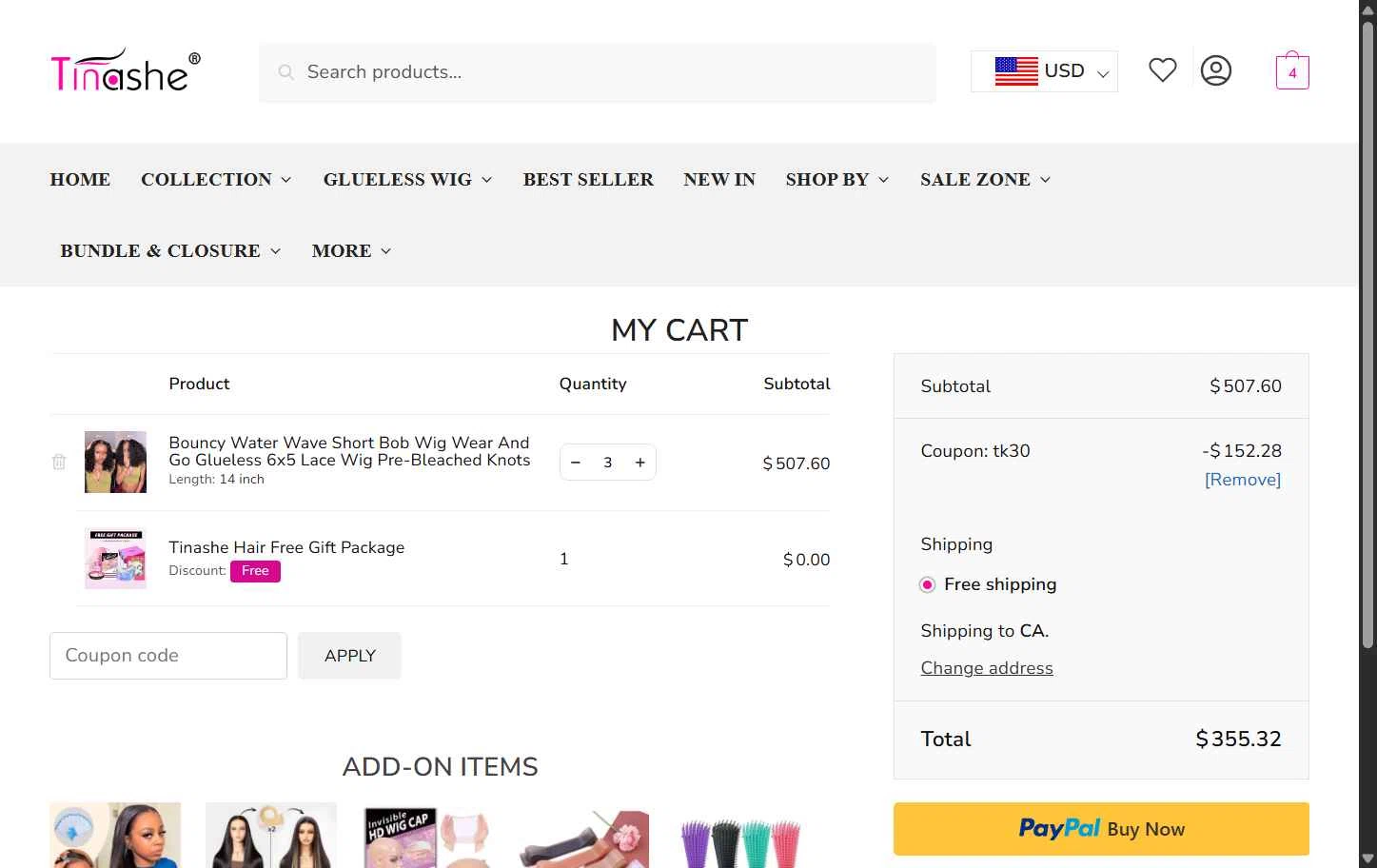
Task: Expand the COLLECTION menu
Action: pyautogui.click(x=216, y=180)
